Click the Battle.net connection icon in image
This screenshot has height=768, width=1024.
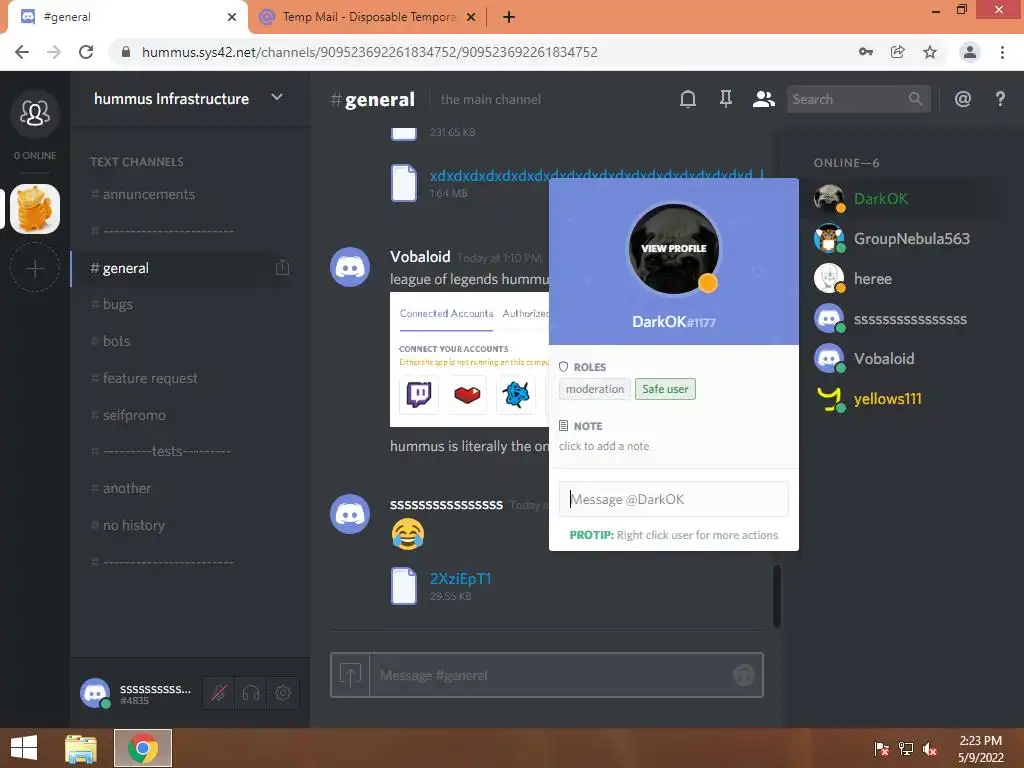tap(516, 394)
